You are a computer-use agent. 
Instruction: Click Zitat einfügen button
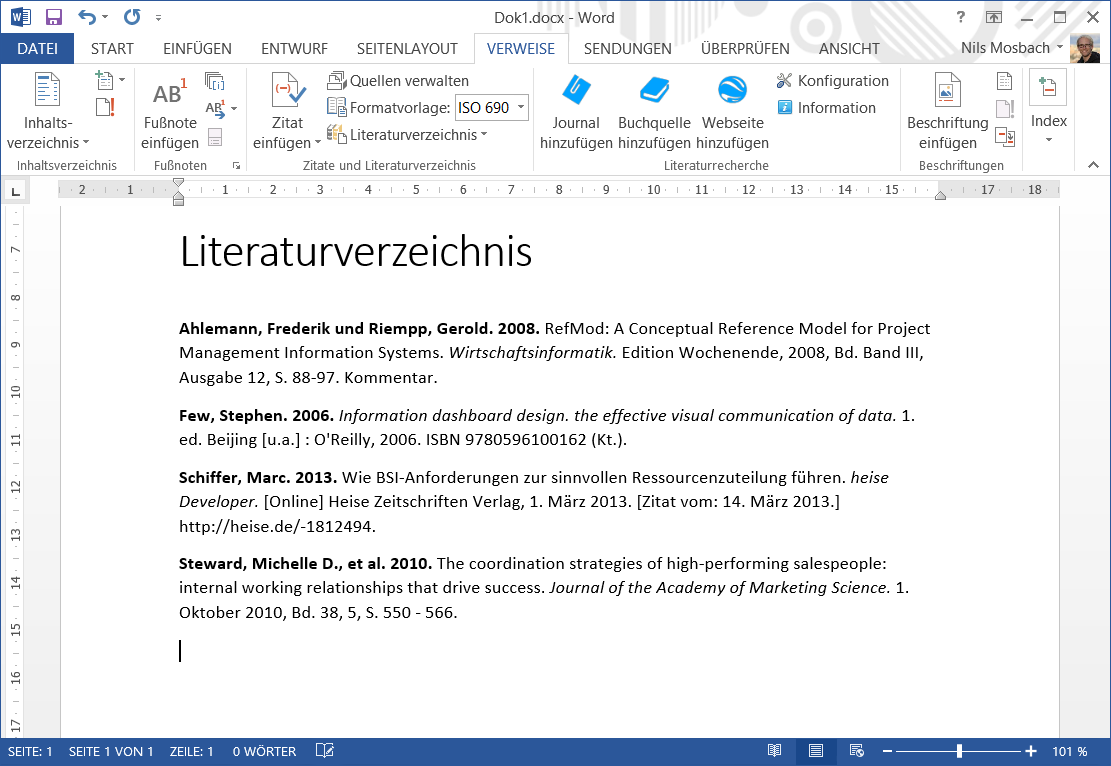point(287,108)
